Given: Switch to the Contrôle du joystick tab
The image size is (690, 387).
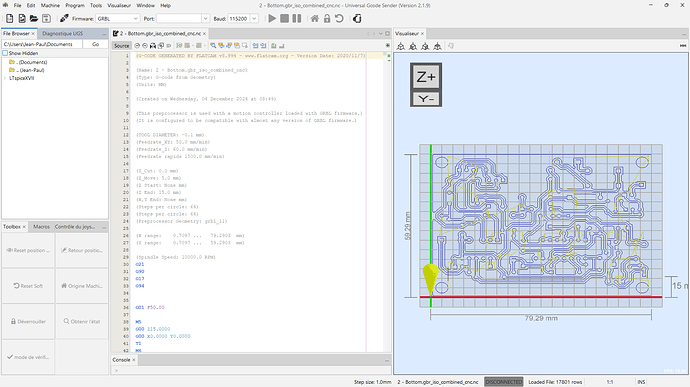Looking at the screenshot, I should (x=75, y=227).
